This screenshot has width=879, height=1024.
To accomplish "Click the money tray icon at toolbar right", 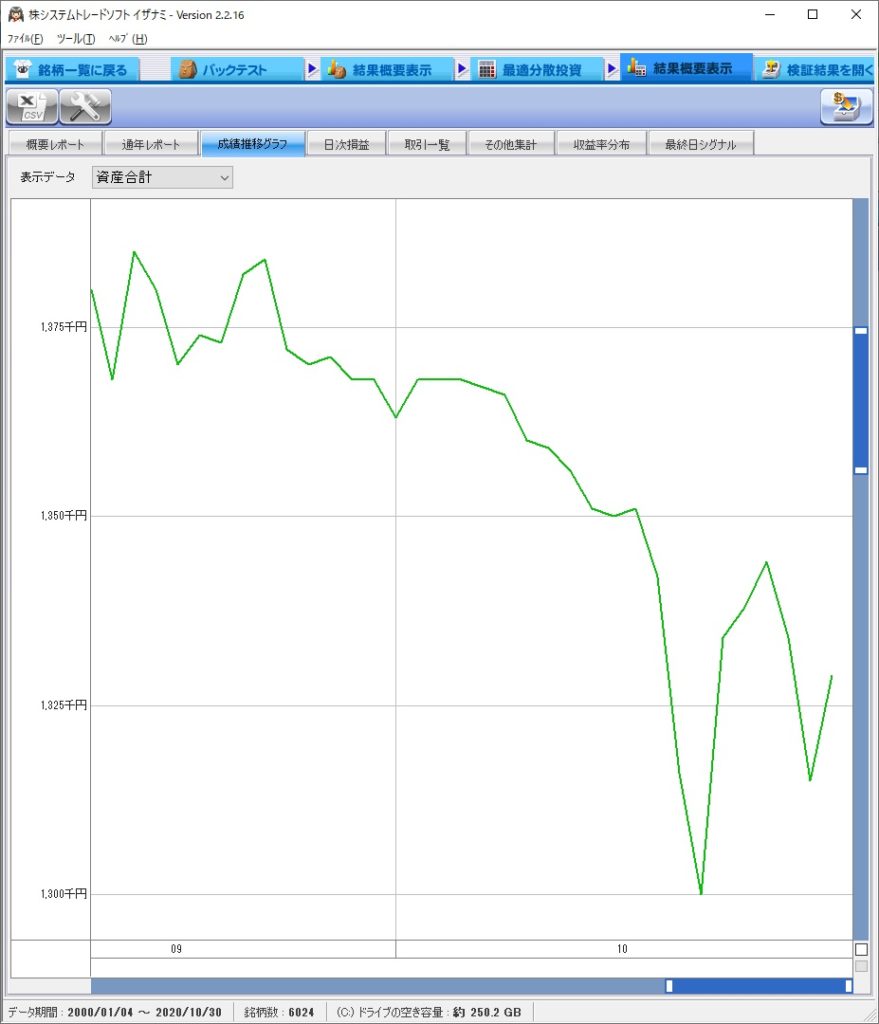I will 846,106.
